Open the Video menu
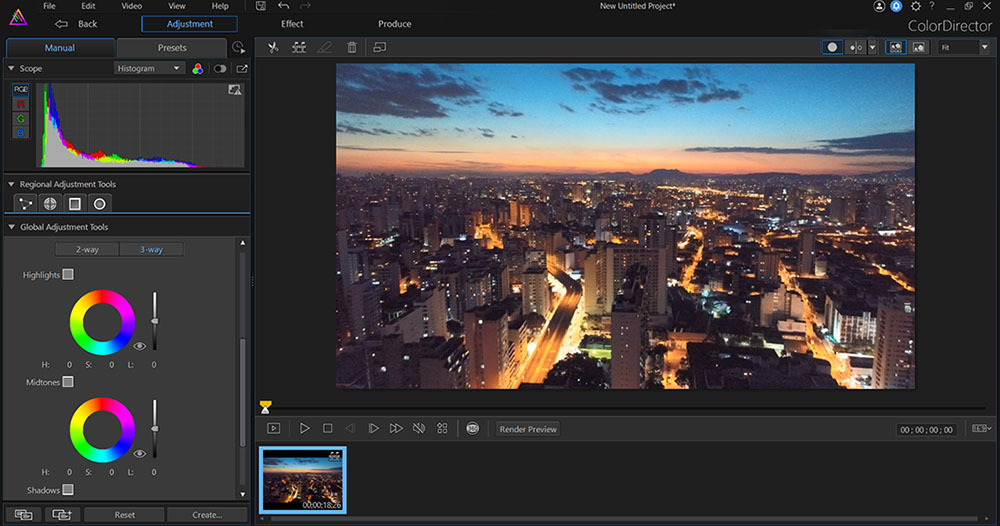This screenshot has height=526, width=1000. tap(131, 6)
